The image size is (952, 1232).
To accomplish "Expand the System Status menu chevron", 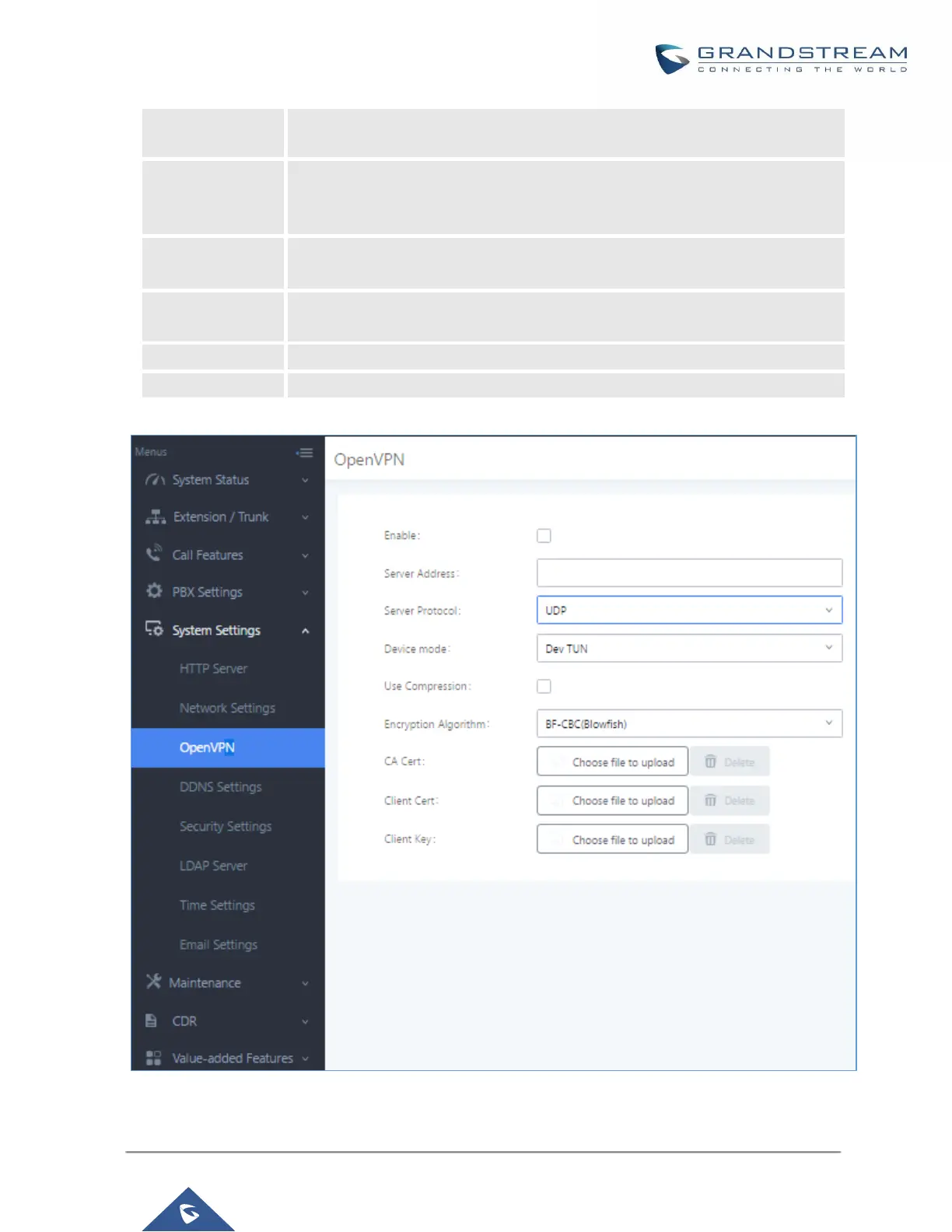I will (305, 481).
